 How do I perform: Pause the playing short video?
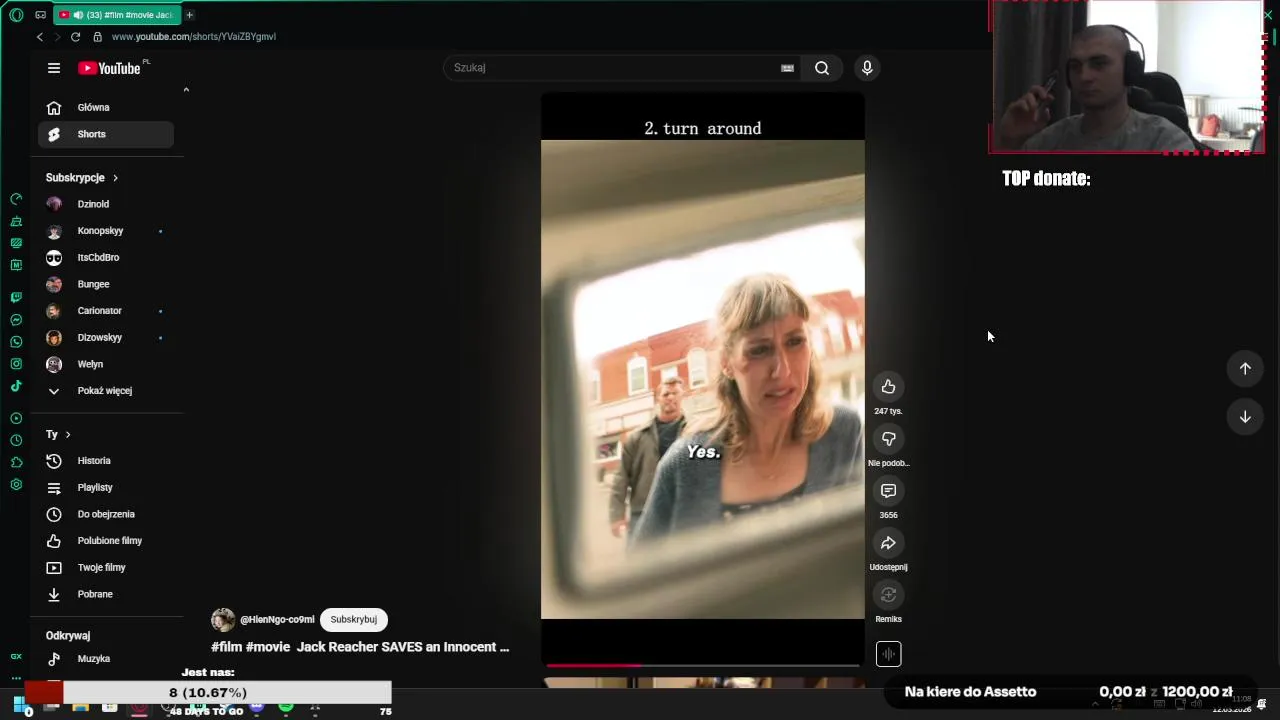pyautogui.click(x=702, y=380)
